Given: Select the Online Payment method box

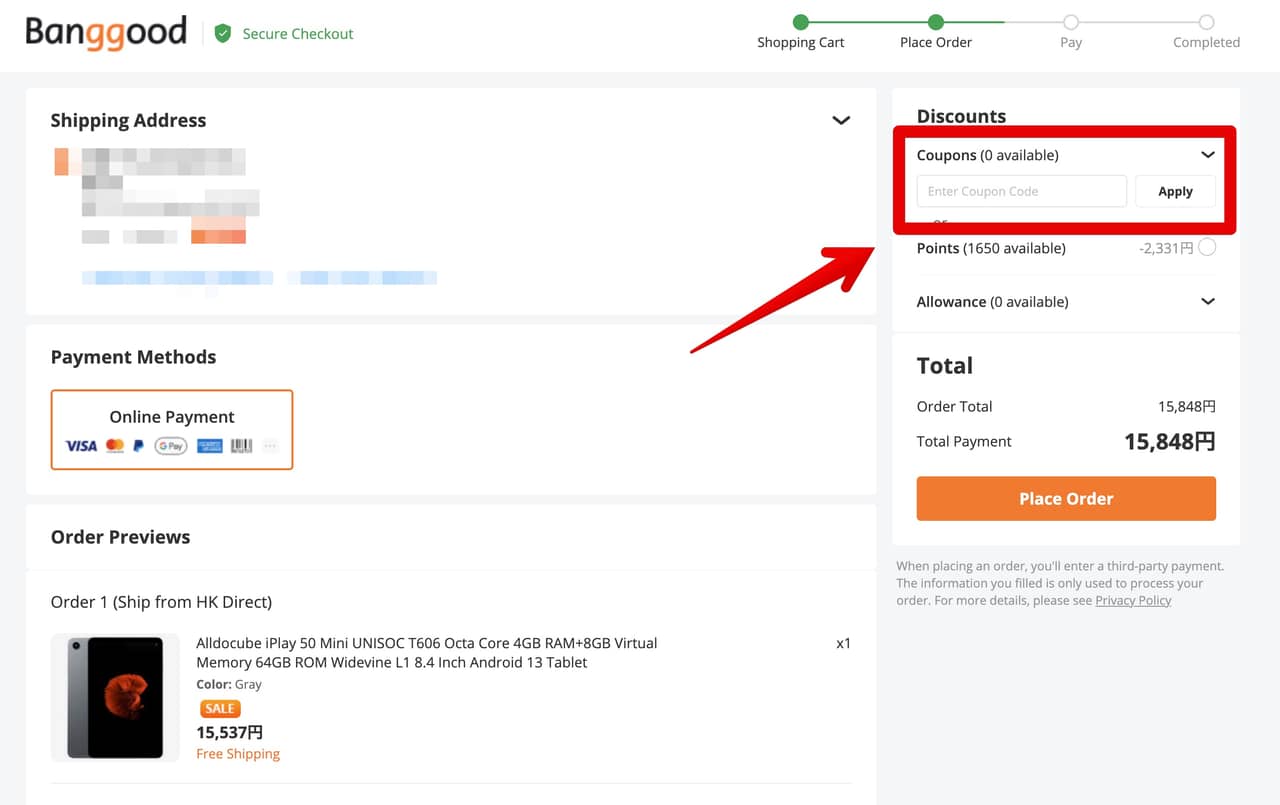Looking at the screenshot, I should click(172, 429).
